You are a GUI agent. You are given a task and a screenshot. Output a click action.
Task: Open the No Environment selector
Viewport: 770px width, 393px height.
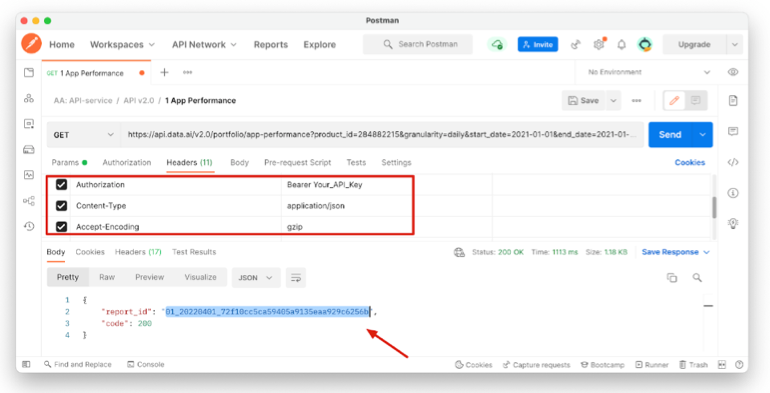649,72
